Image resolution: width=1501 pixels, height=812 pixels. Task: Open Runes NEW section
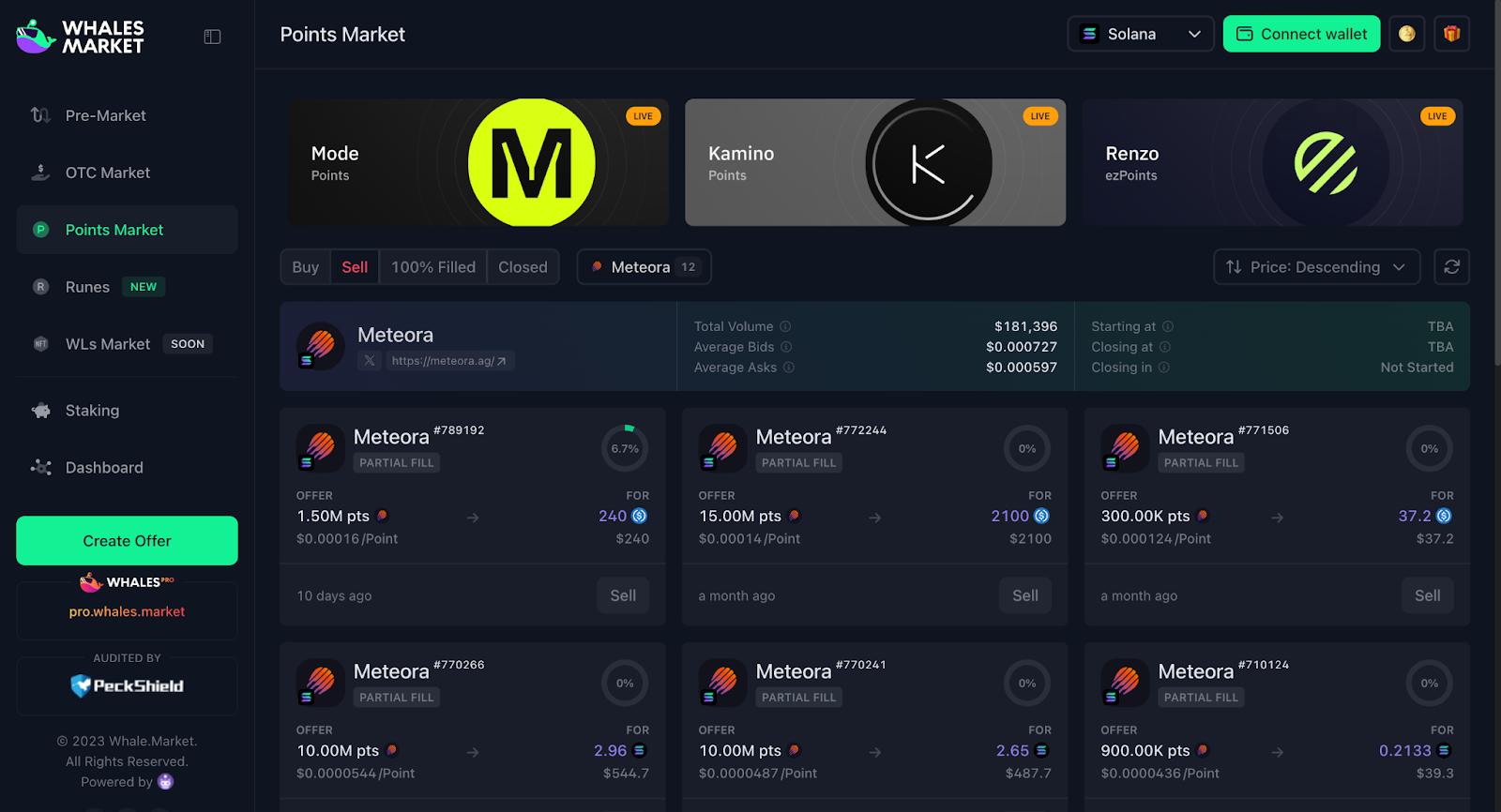[x=127, y=287]
